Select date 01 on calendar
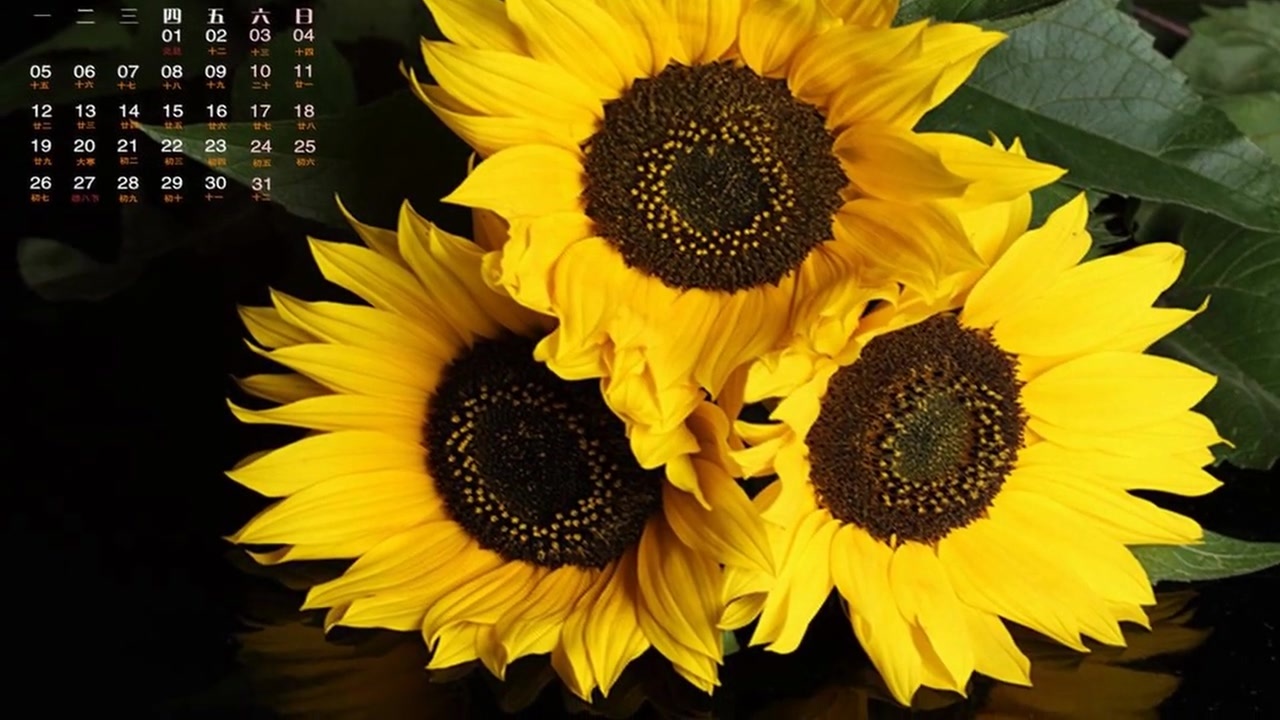The height and width of the screenshot is (720, 1280). click(172, 36)
